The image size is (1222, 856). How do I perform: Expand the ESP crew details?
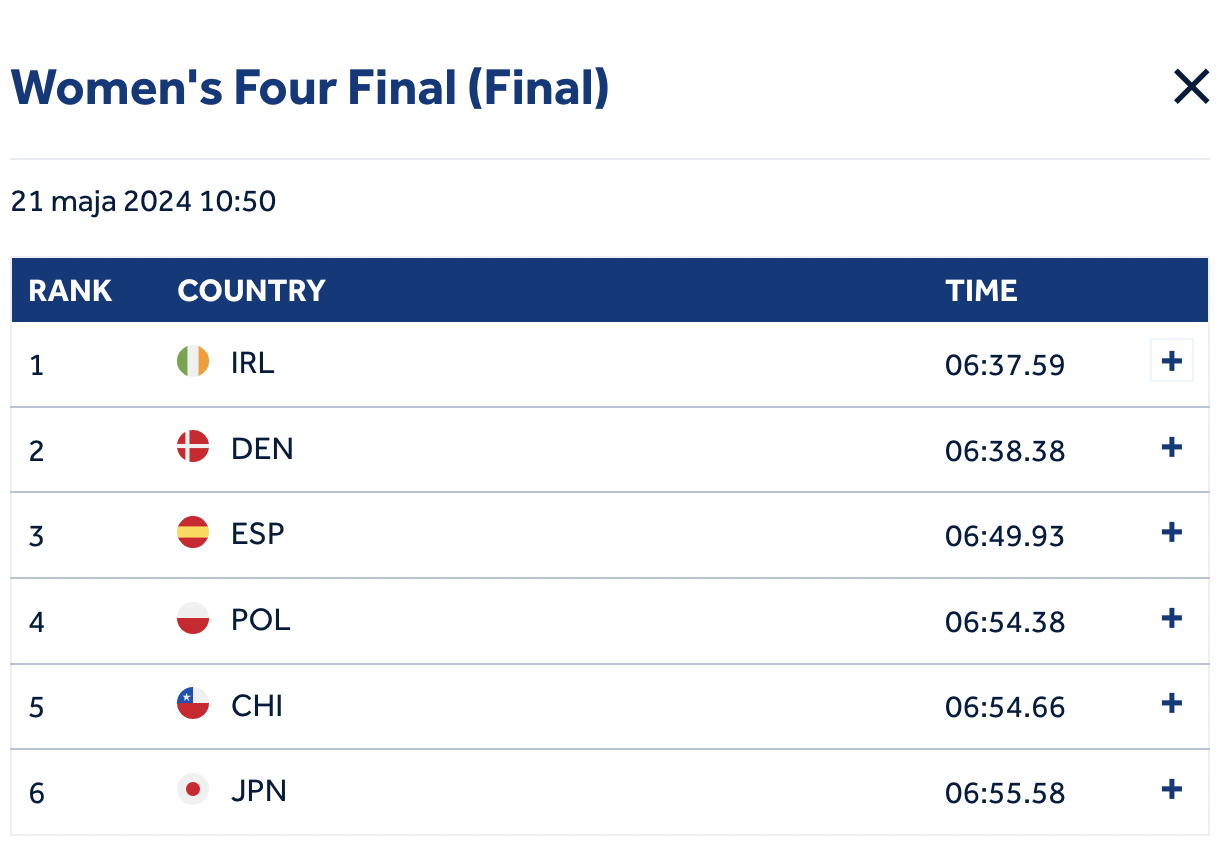[1171, 533]
